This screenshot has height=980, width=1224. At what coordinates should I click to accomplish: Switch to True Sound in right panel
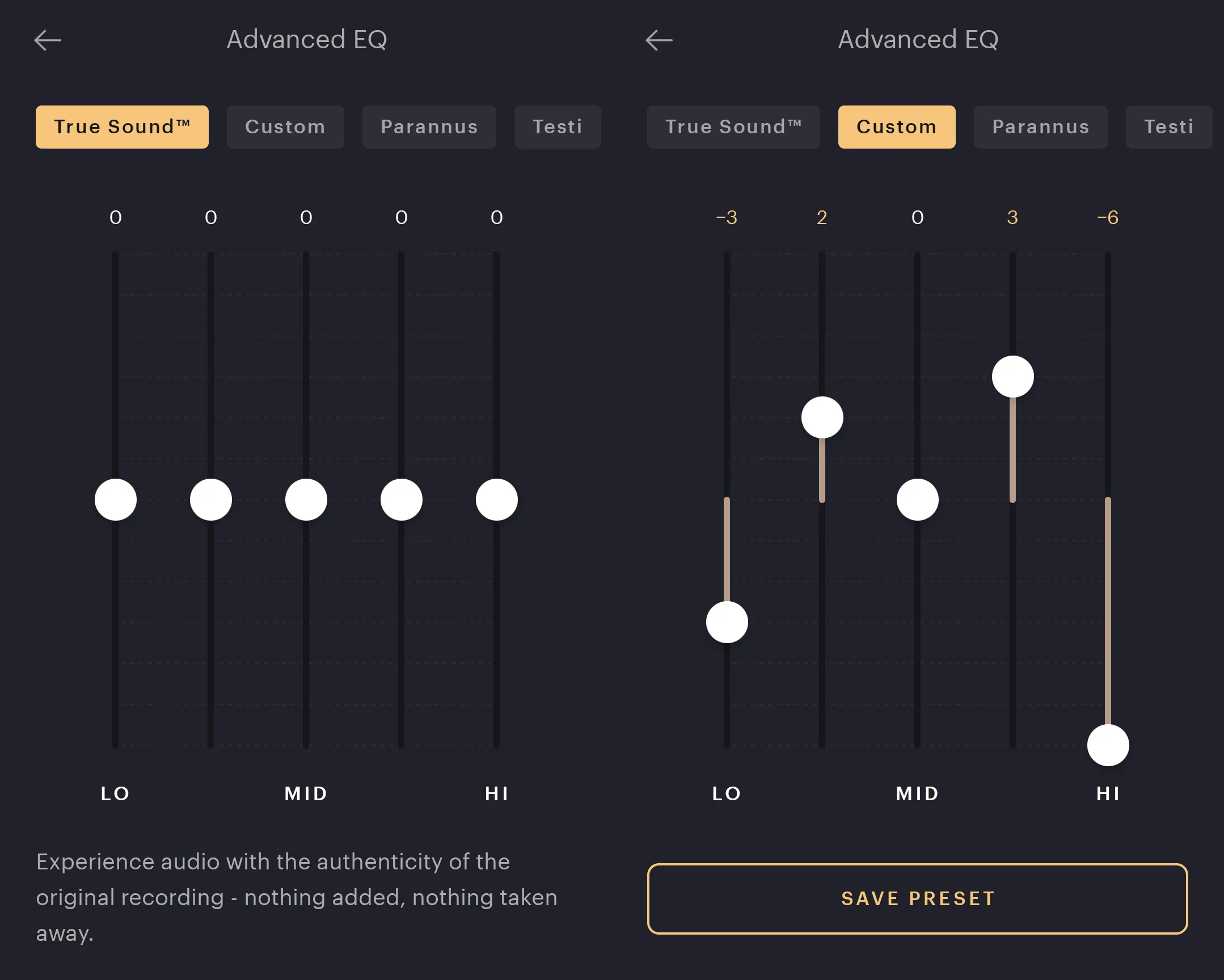pos(733,126)
